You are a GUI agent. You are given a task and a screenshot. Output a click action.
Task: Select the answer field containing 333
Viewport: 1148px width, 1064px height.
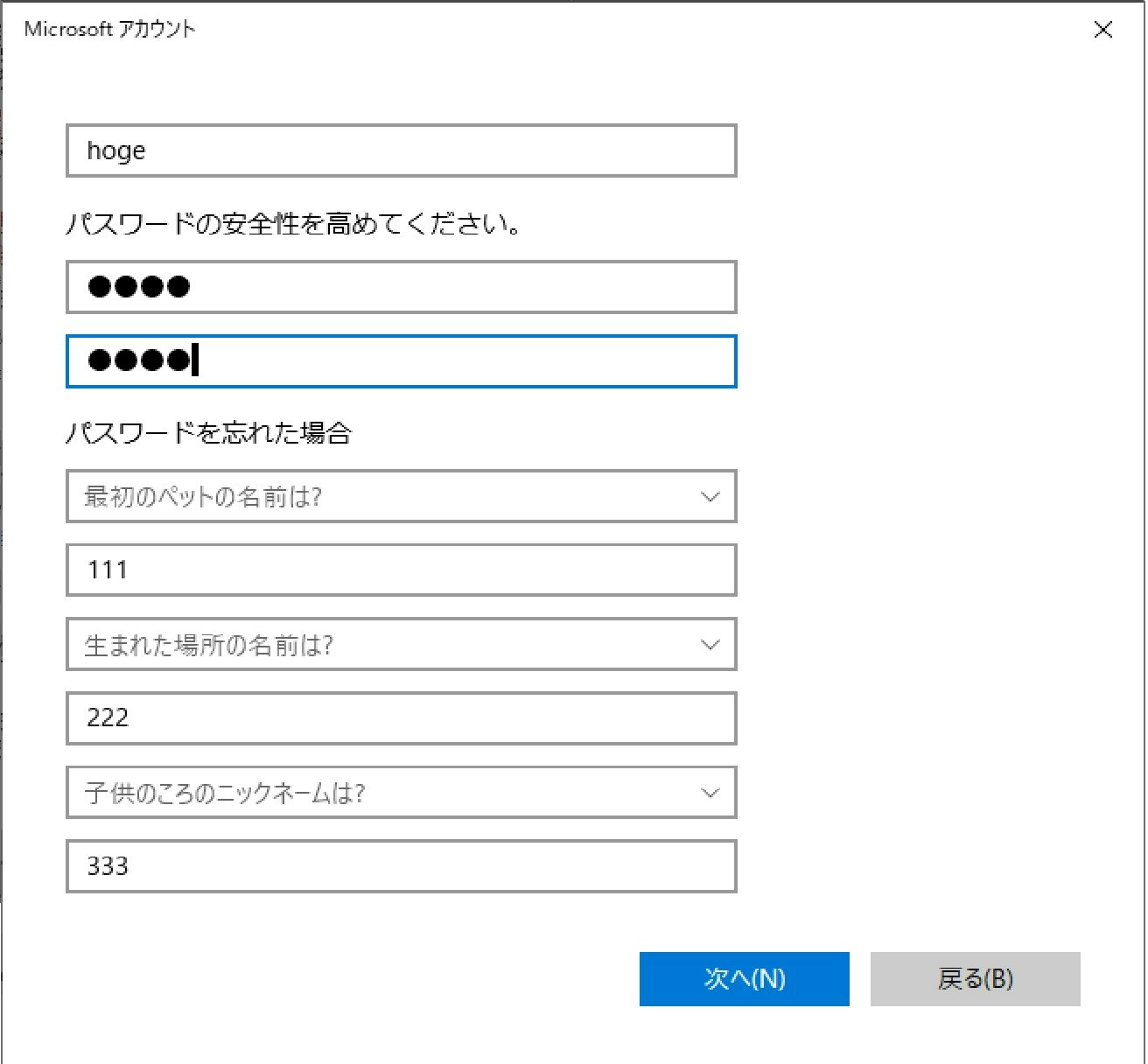tap(399, 866)
